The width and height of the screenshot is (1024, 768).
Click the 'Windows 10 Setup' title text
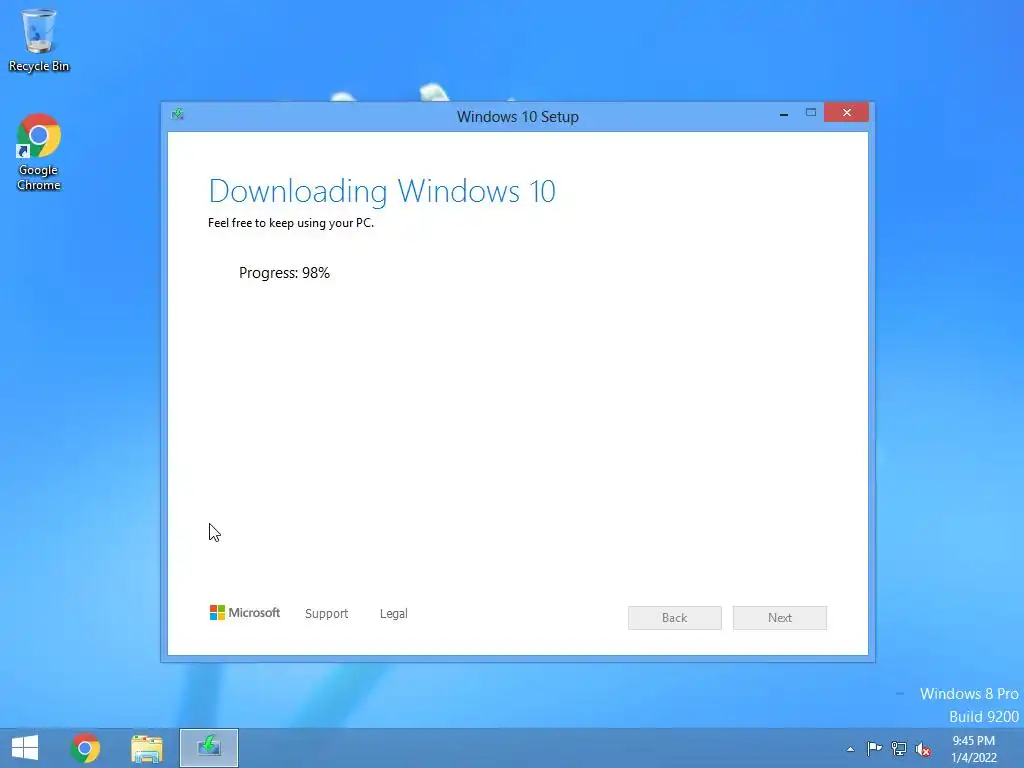[x=518, y=116]
